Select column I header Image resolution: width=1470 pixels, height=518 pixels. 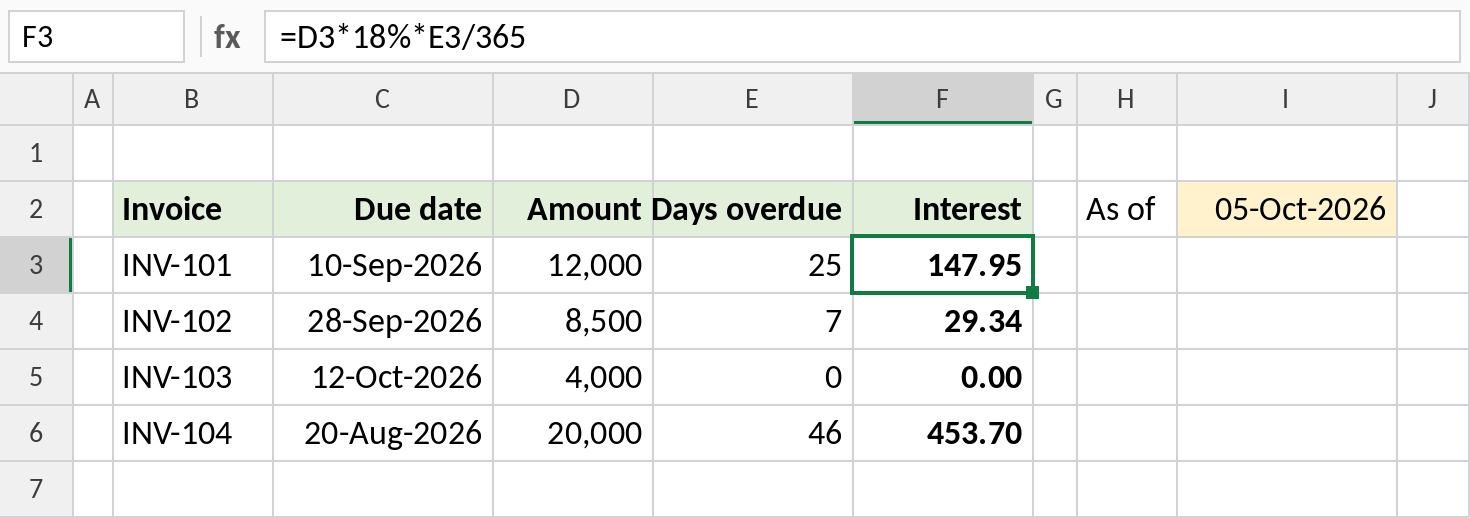click(1288, 98)
